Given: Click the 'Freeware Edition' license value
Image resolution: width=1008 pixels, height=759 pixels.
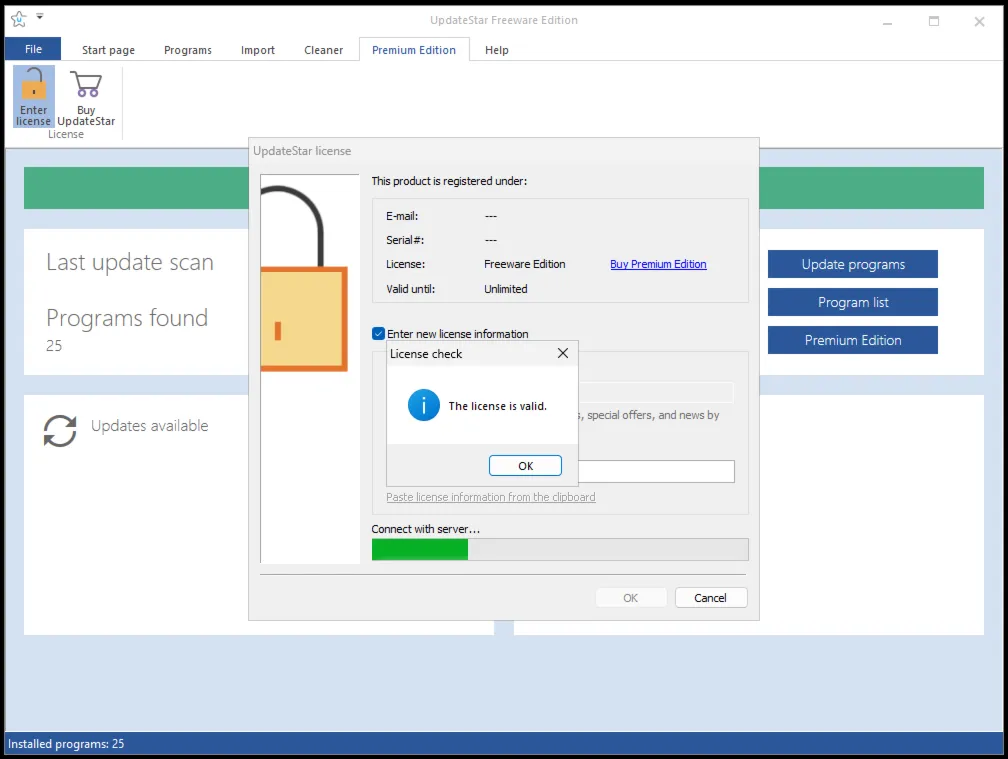Looking at the screenshot, I should click(x=525, y=264).
